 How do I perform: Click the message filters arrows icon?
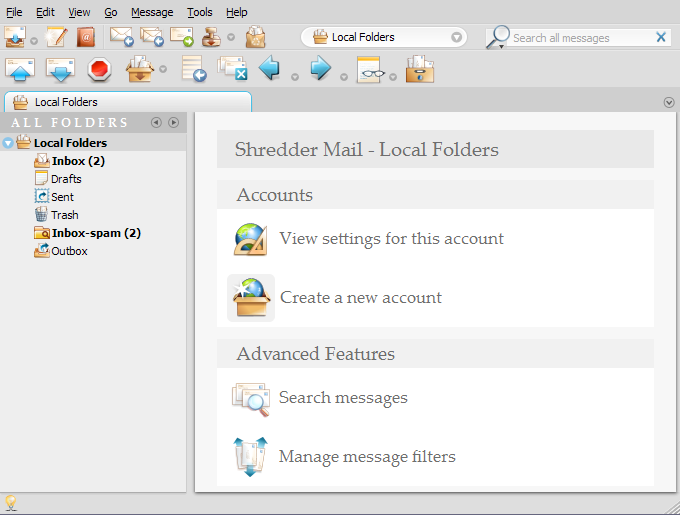tap(250, 457)
